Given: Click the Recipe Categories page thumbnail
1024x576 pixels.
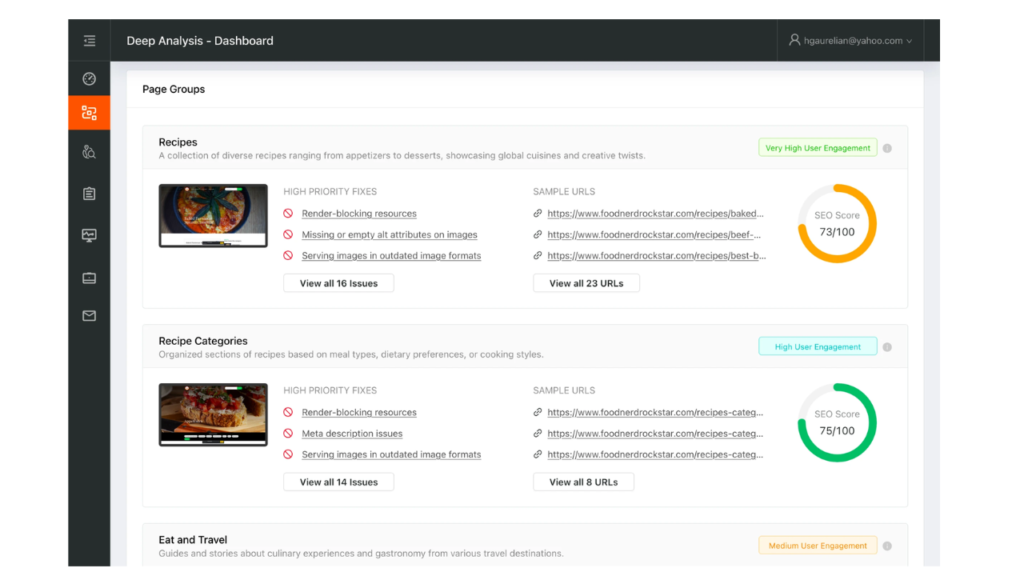Looking at the screenshot, I should 213,415.
